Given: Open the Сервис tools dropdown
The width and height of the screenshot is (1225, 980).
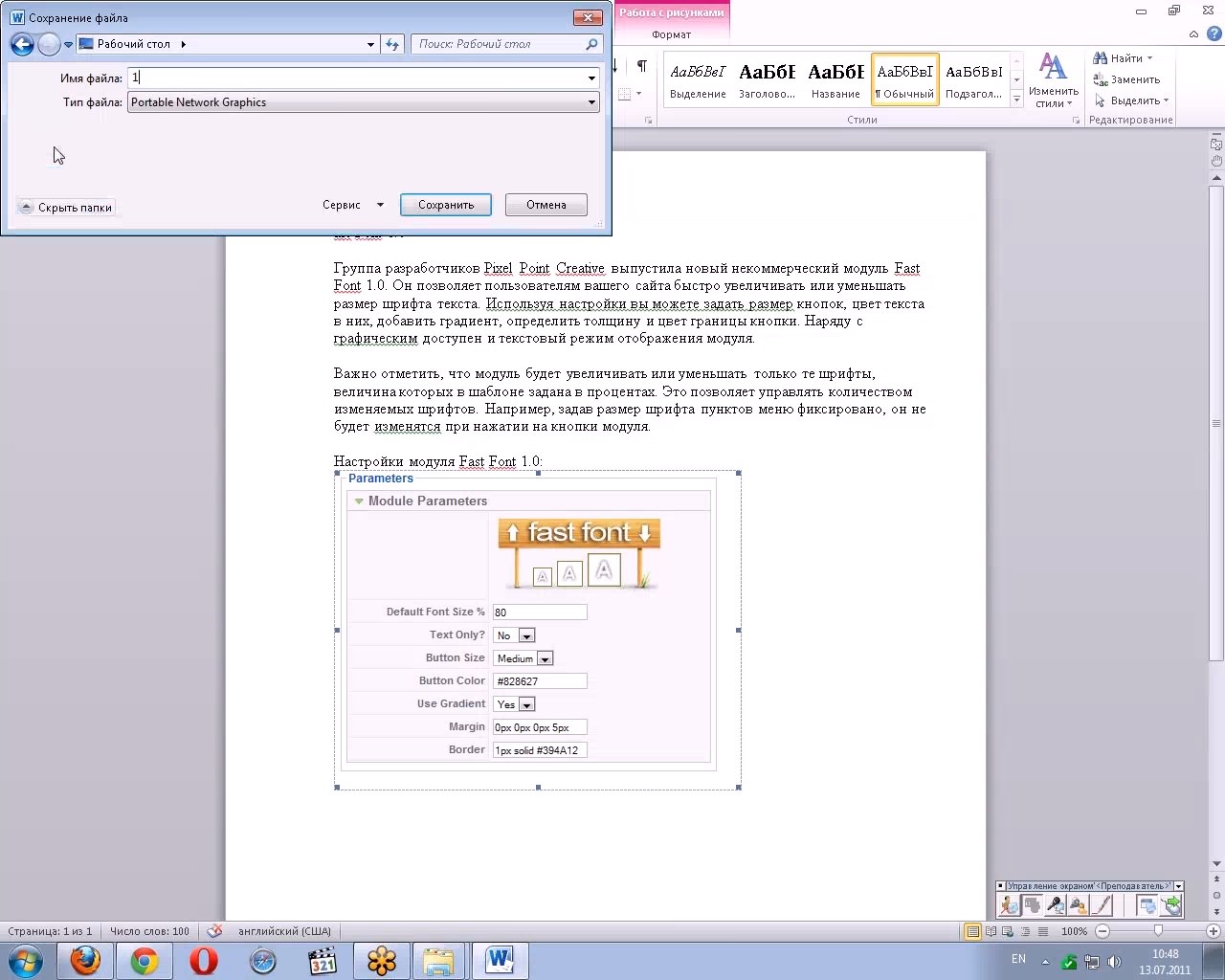Looking at the screenshot, I should [353, 205].
